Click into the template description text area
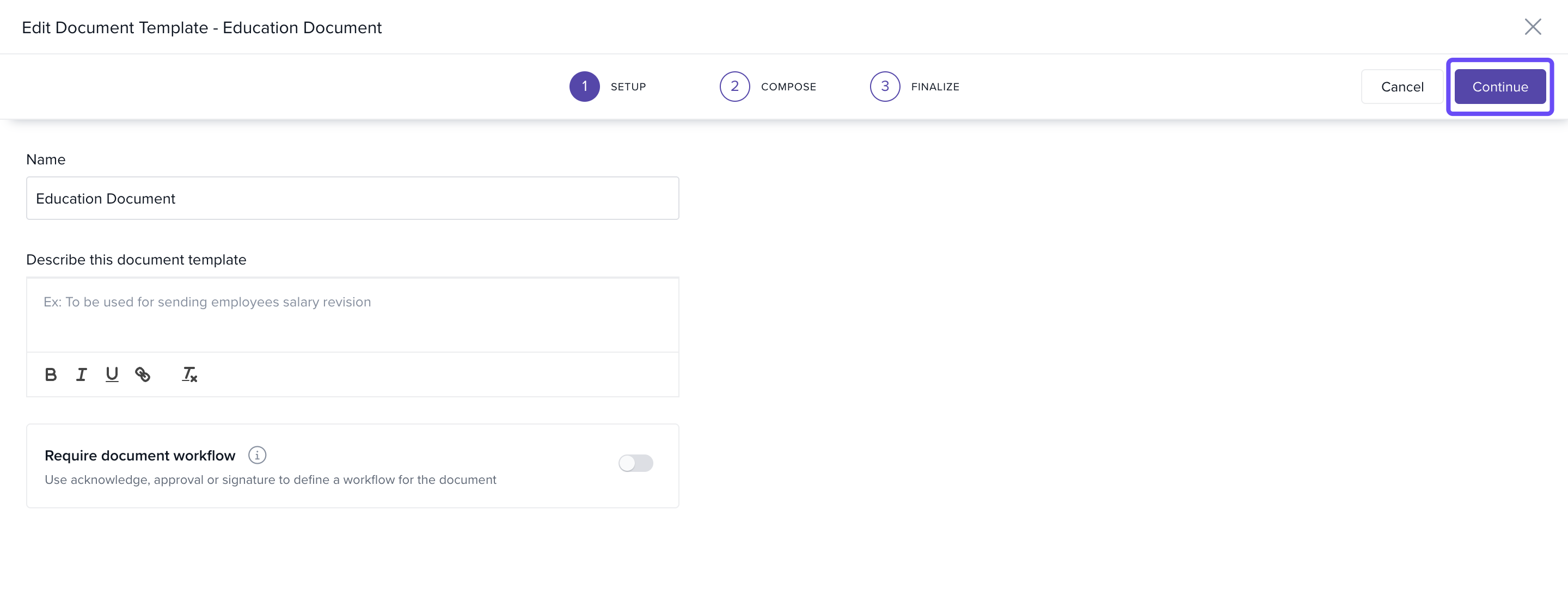 352,315
